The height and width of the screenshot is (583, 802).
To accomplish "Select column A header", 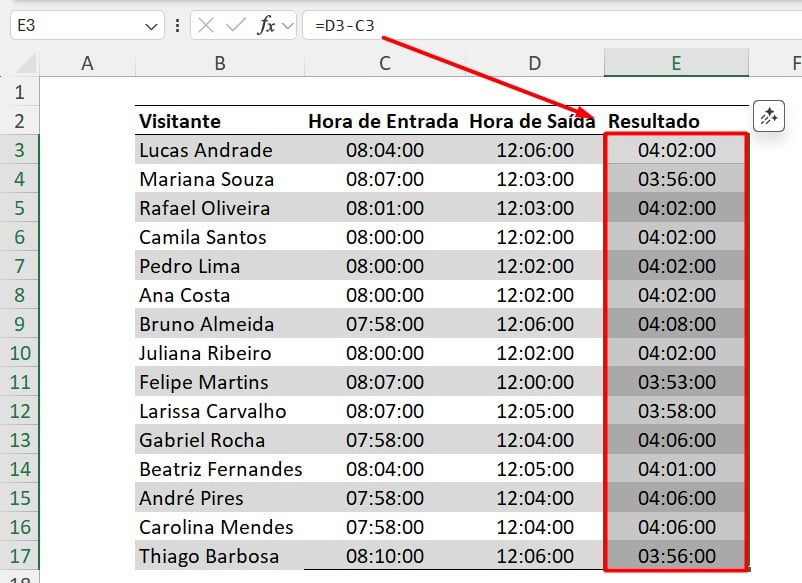I will [87, 64].
